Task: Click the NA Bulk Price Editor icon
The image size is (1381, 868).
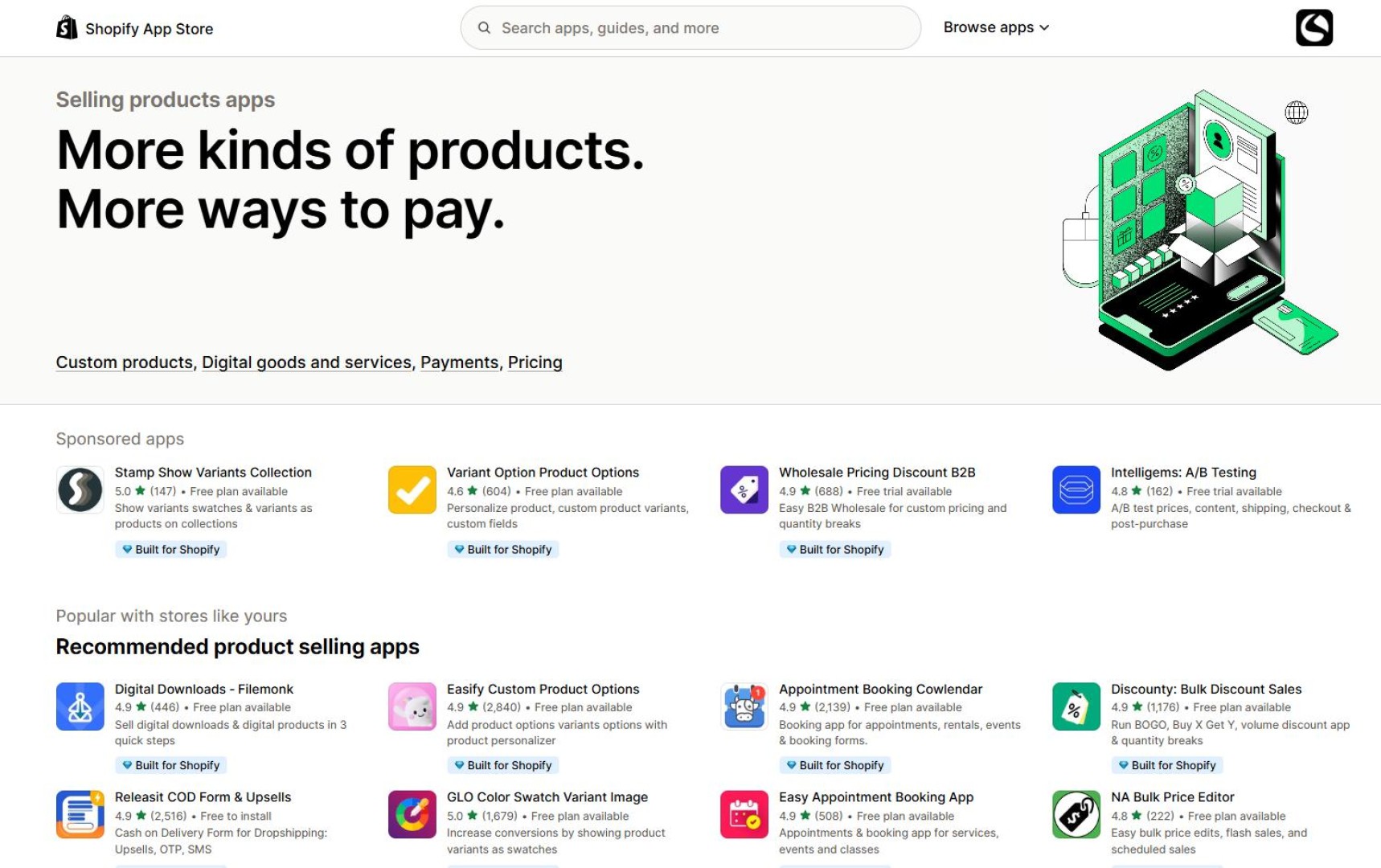Action: point(1076,814)
